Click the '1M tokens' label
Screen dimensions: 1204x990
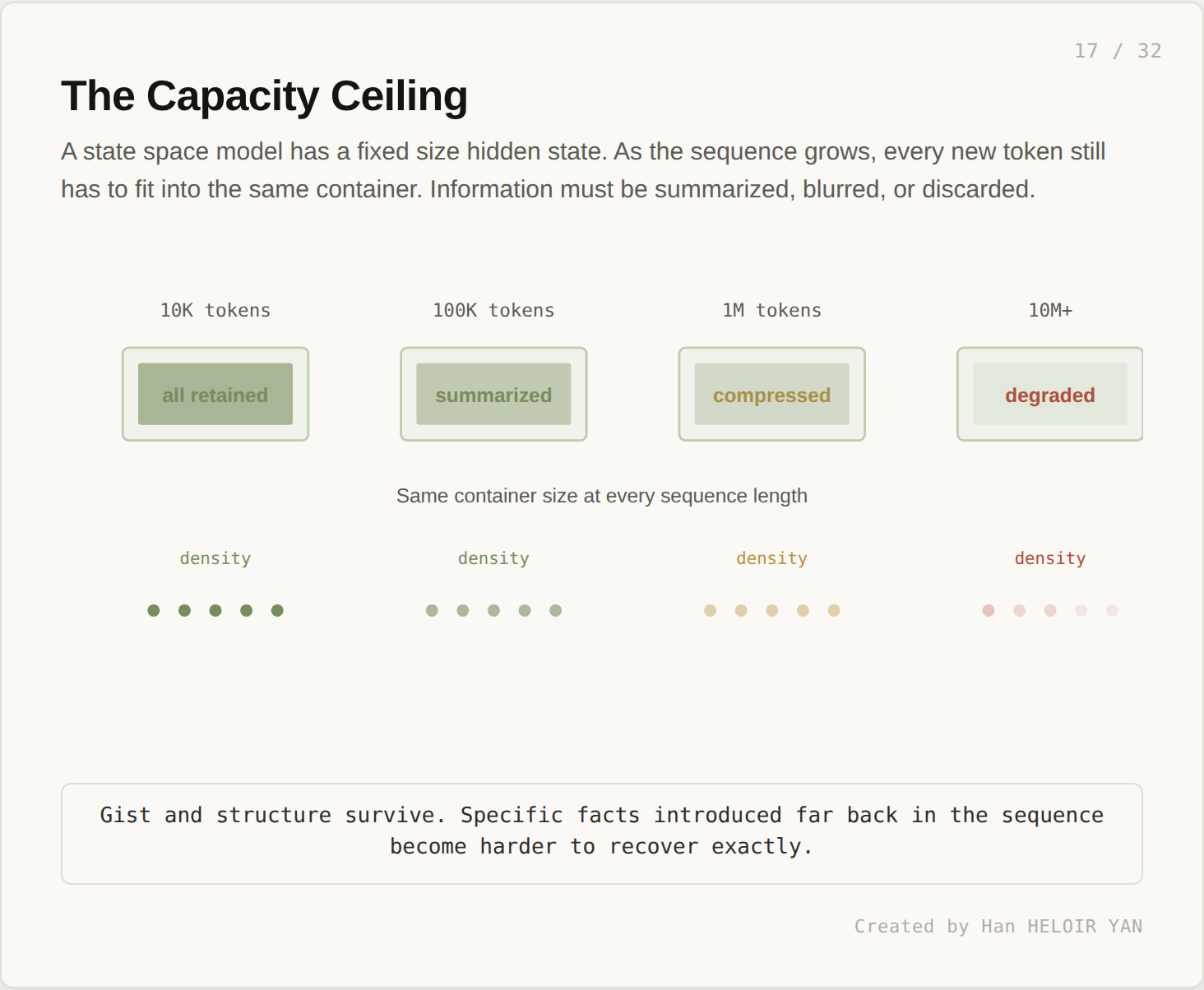pyautogui.click(x=771, y=310)
